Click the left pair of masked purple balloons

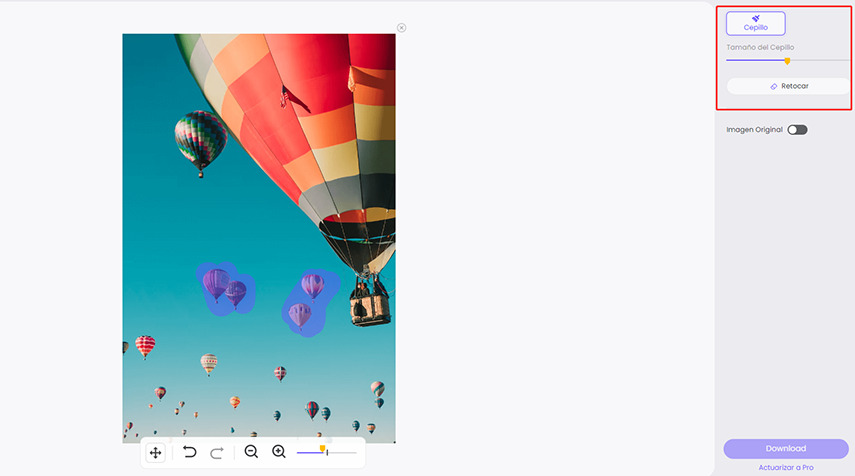(x=225, y=288)
